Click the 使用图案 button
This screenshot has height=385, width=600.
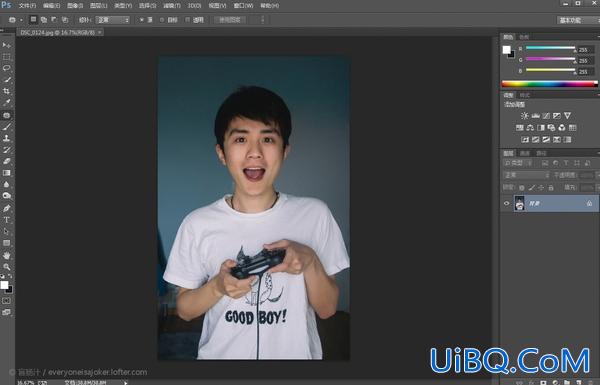230,20
